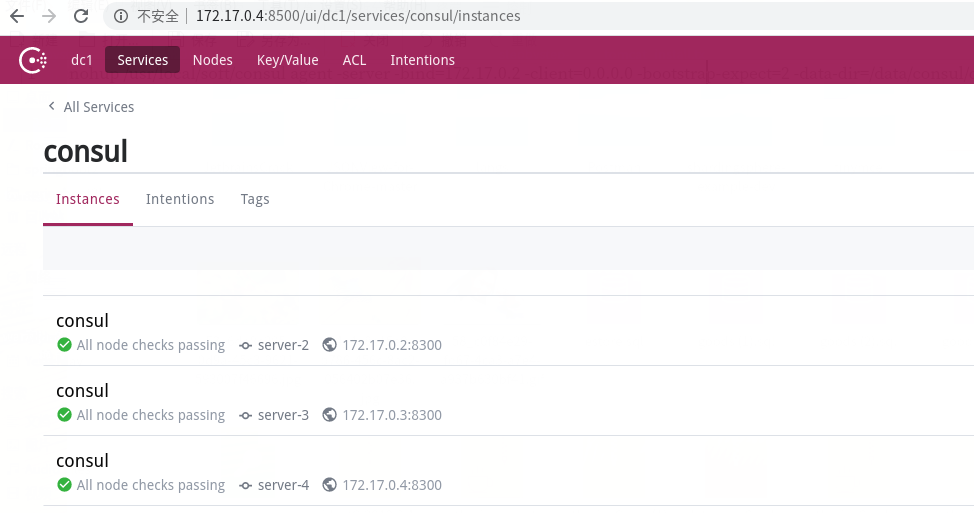The width and height of the screenshot is (974, 513).
Task: Switch to the Intentions tab under consul
Action: click(x=180, y=199)
